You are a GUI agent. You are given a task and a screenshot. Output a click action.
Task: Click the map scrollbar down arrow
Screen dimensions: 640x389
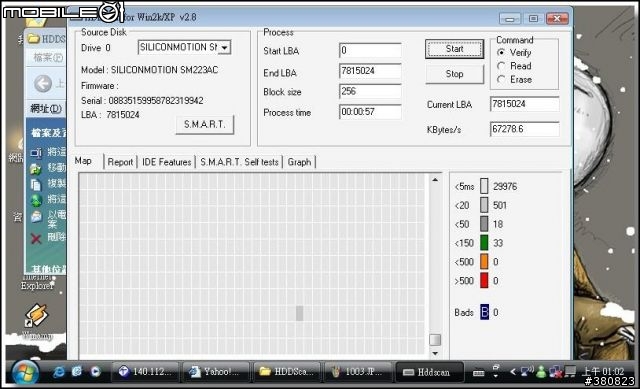click(x=435, y=353)
